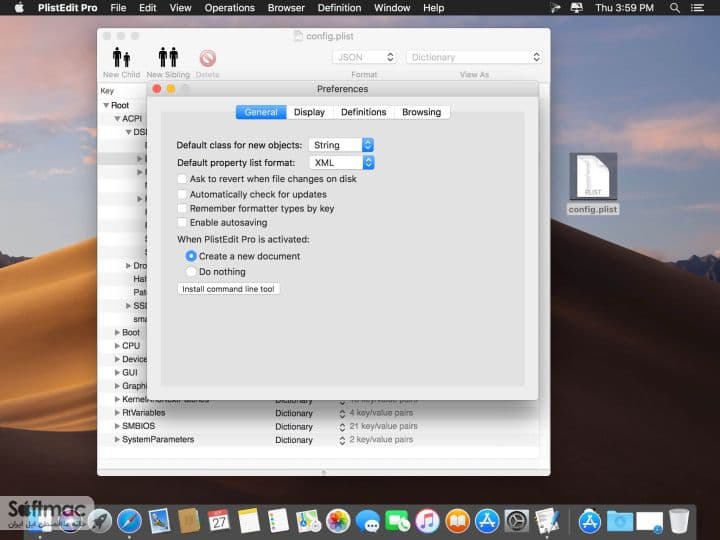Open Calendar in the dock
720x540 pixels.
pos(219,521)
